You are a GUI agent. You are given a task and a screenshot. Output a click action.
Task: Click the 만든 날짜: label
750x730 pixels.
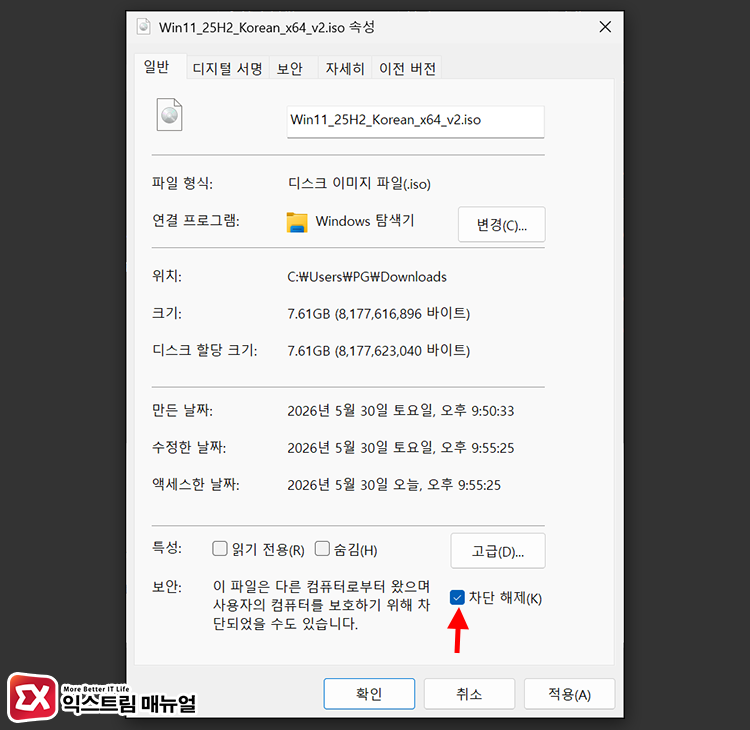click(x=182, y=410)
